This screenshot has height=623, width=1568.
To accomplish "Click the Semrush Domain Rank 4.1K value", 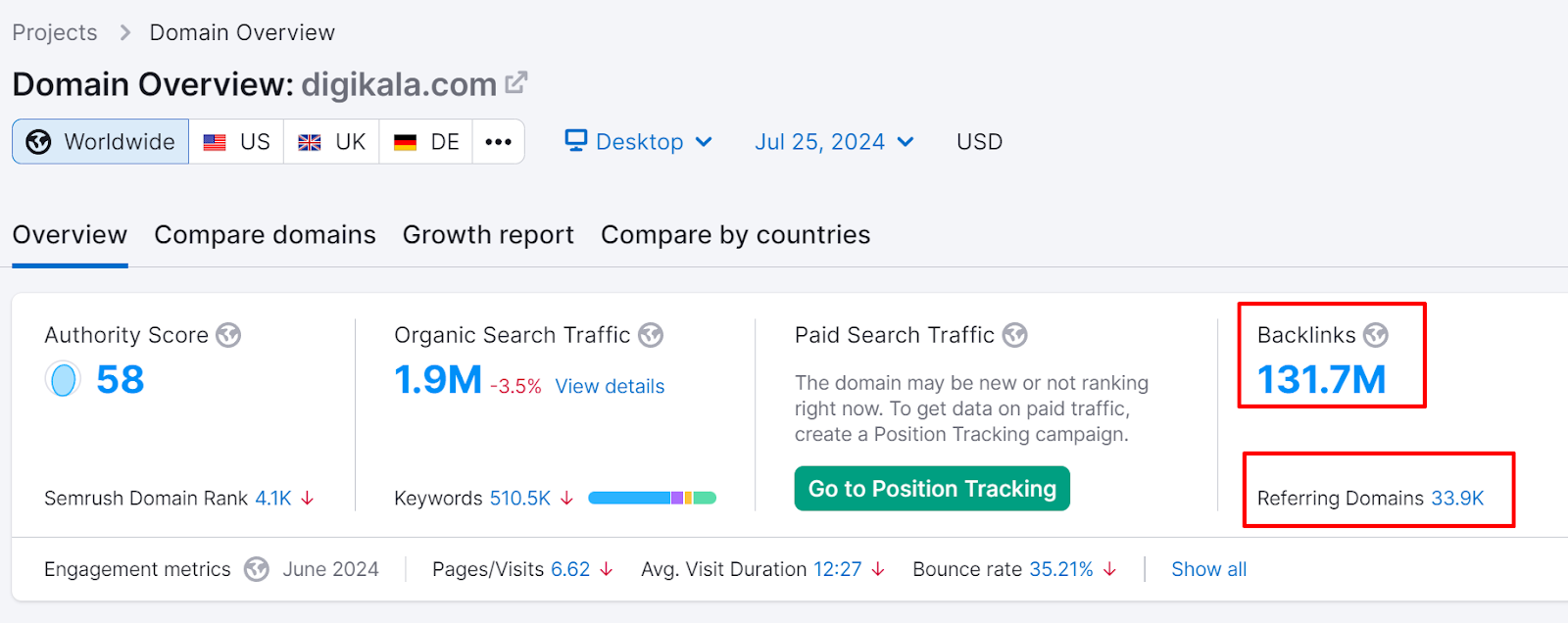I will pyautogui.click(x=273, y=499).
